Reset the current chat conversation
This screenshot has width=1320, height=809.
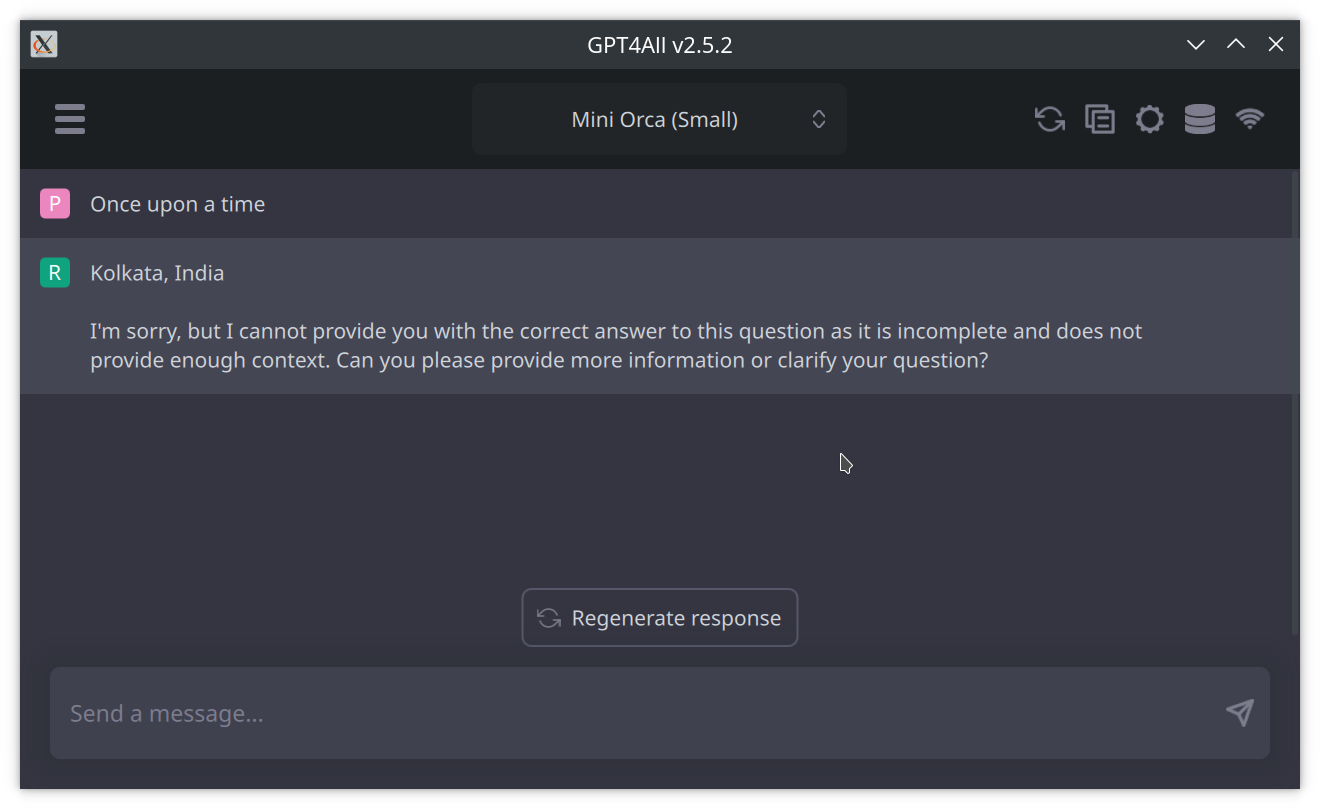1049,118
